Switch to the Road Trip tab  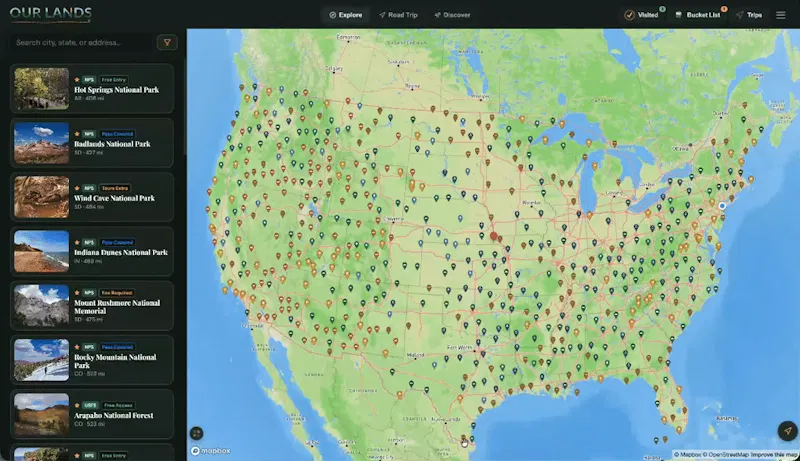[x=398, y=15]
